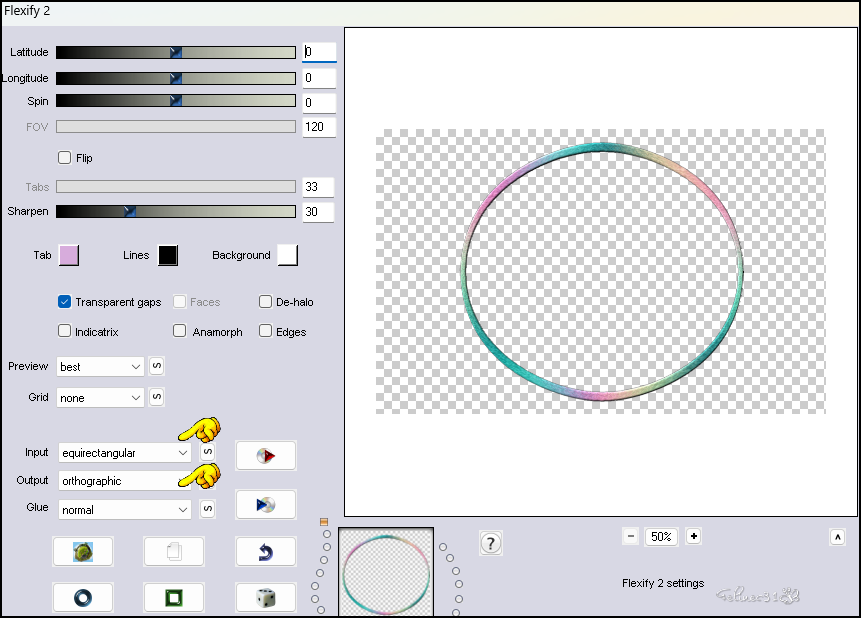This screenshot has width=861, height=618.
Task: Uncheck Transparent gaps option
Action: [65, 302]
